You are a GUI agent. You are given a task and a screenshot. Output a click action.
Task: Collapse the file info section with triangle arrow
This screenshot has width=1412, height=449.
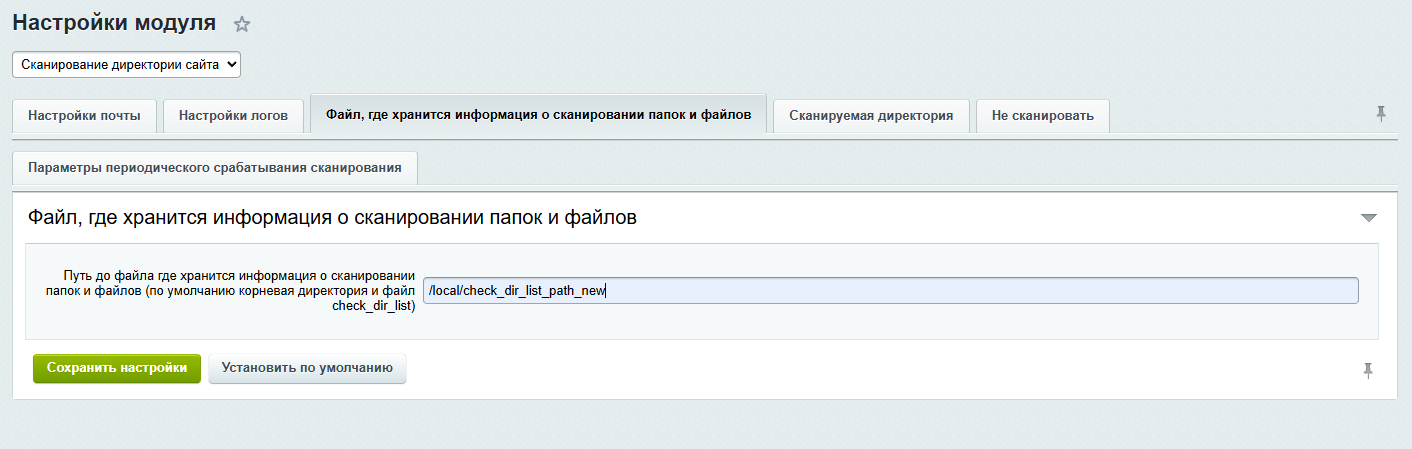1369,218
